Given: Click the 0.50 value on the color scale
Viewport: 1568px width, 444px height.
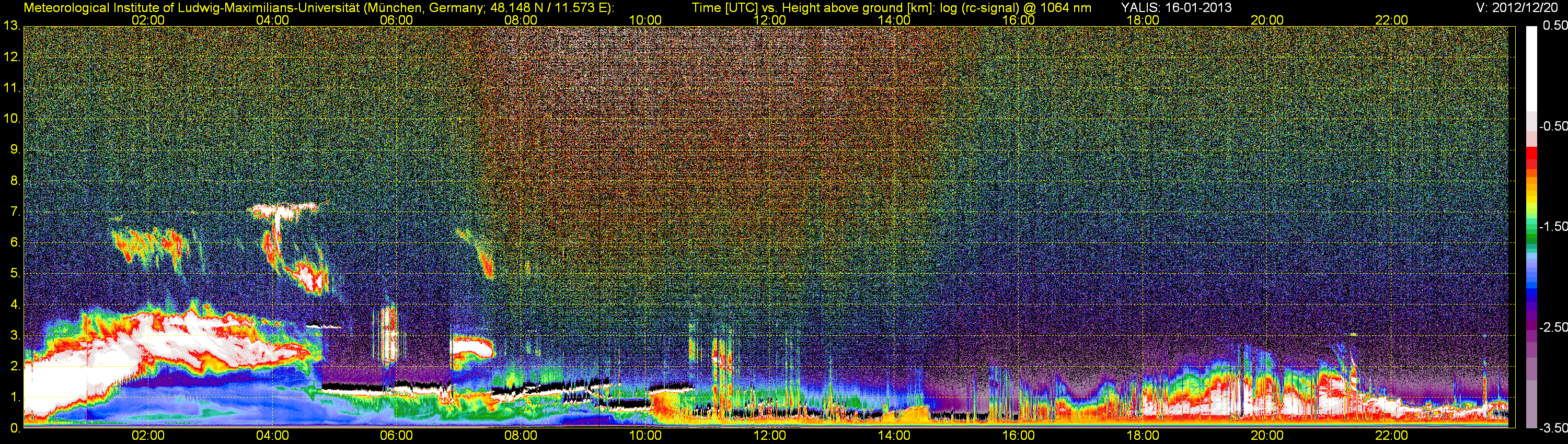Looking at the screenshot, I should (x=1555, y=26).
